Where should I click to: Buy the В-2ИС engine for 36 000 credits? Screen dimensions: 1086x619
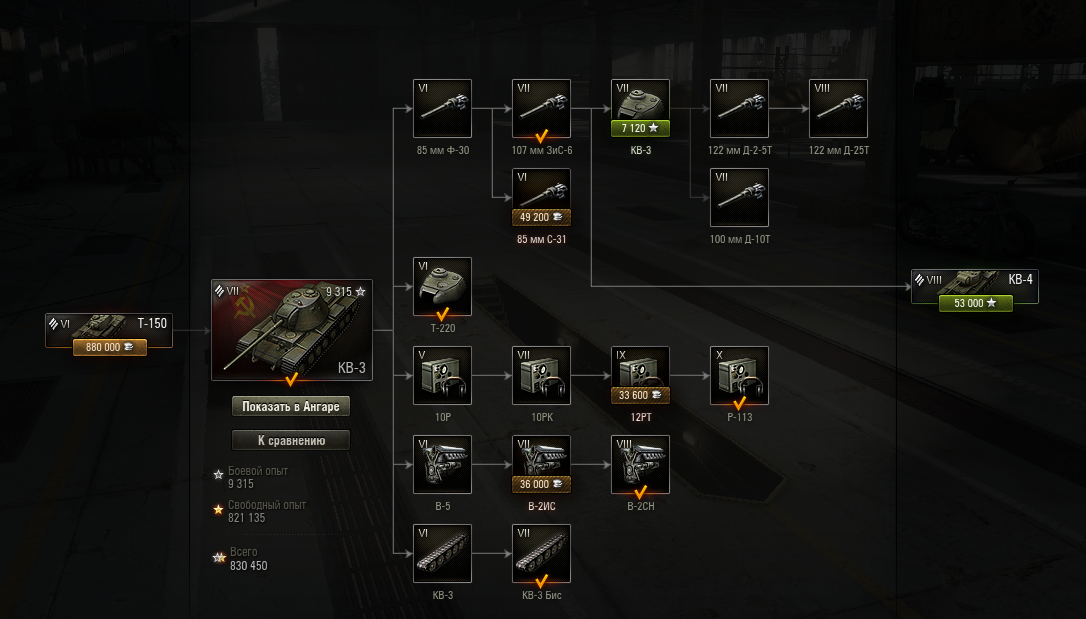click(541, 485)
